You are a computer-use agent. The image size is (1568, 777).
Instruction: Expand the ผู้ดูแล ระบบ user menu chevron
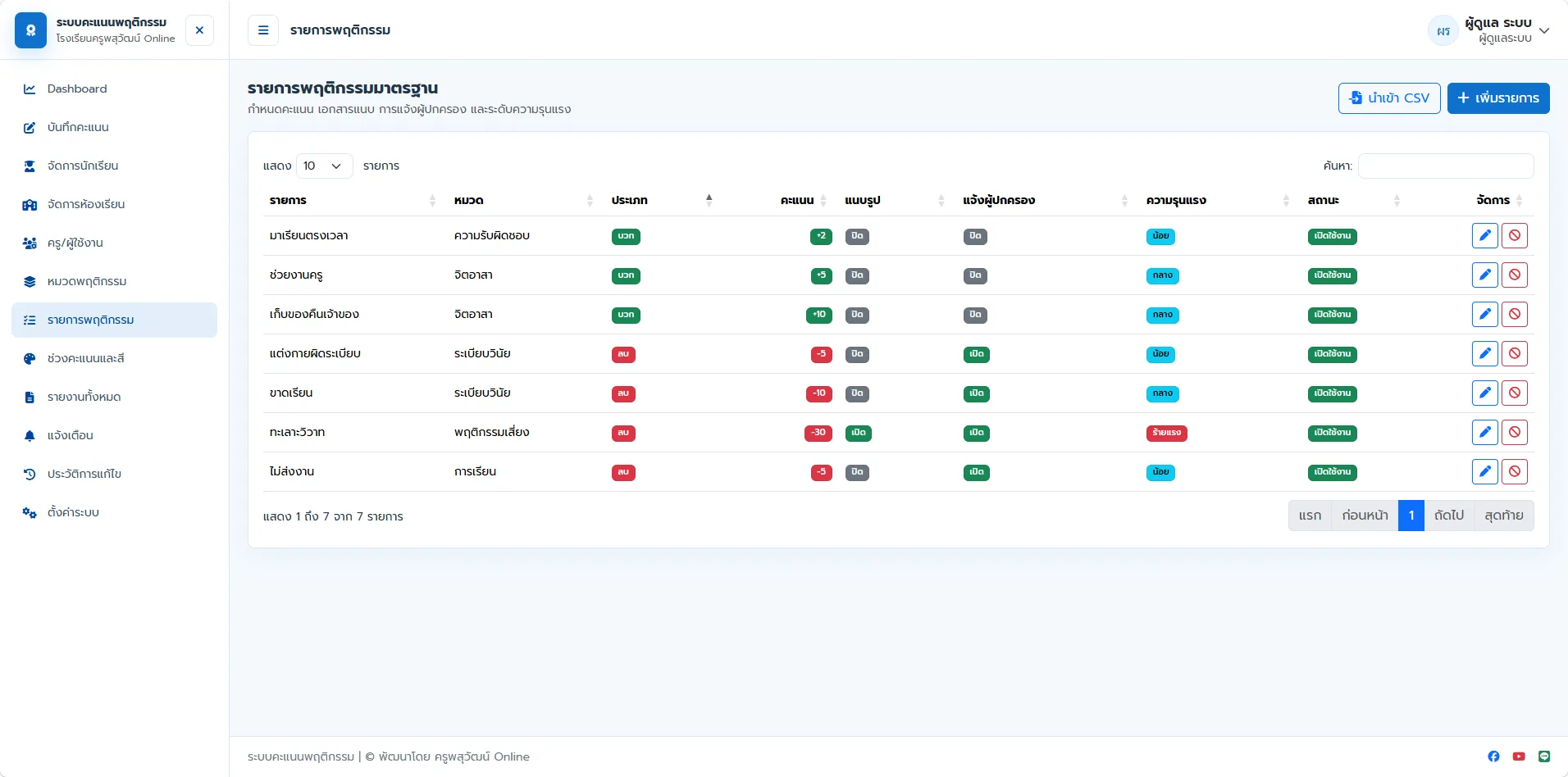(x=1544, y=31)
